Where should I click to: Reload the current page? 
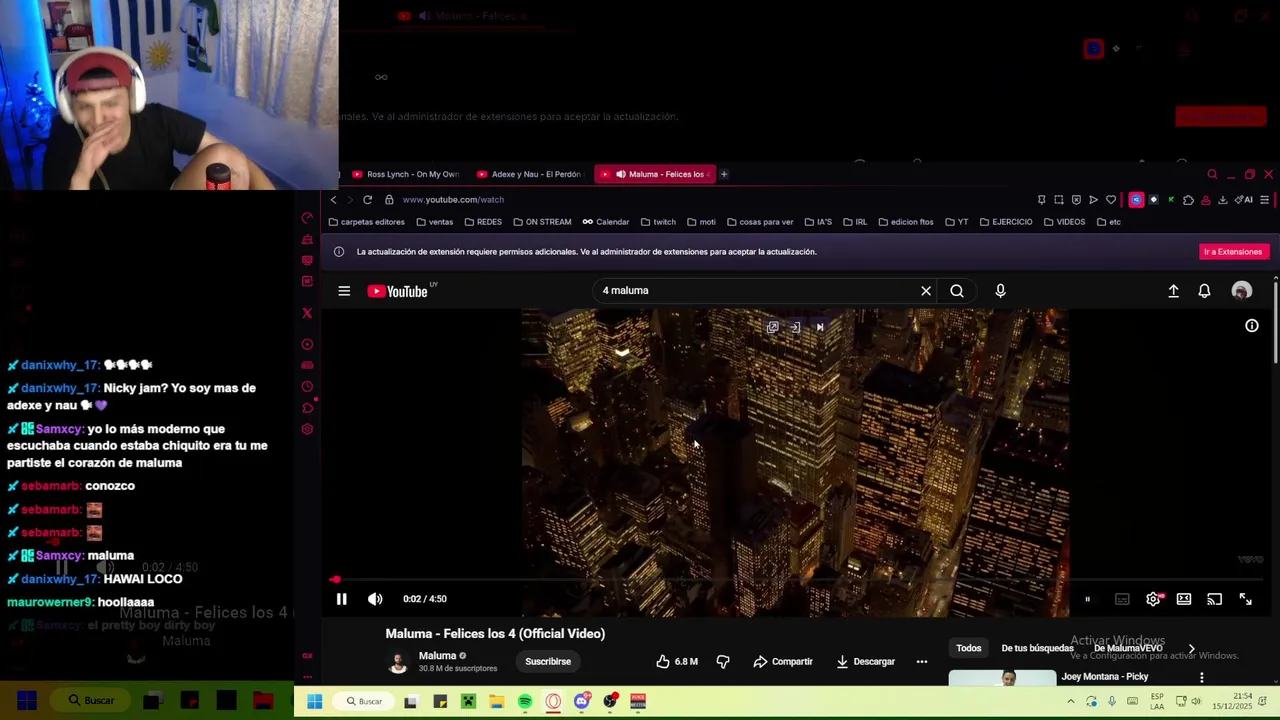pyautogui.click(x=367, y=200)
